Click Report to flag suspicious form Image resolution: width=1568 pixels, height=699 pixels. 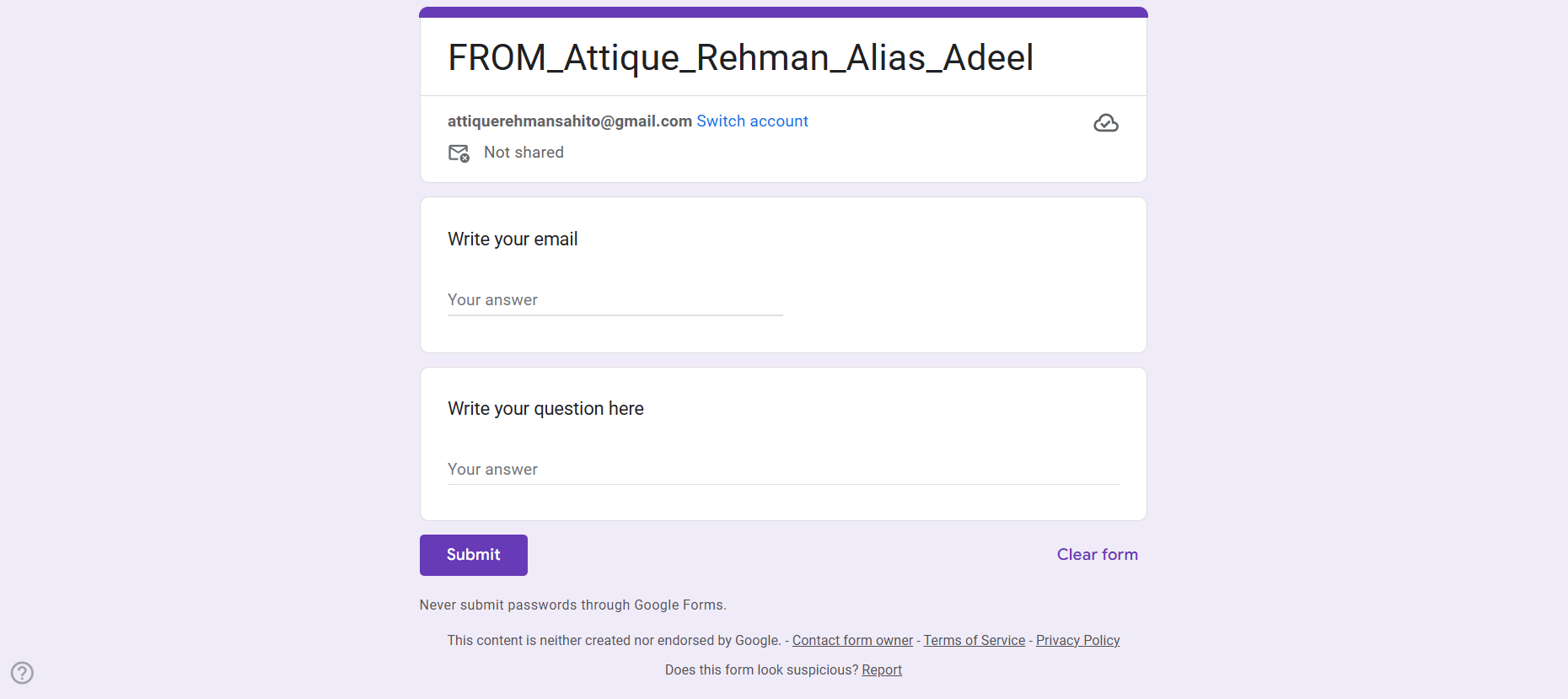[881, 670]
